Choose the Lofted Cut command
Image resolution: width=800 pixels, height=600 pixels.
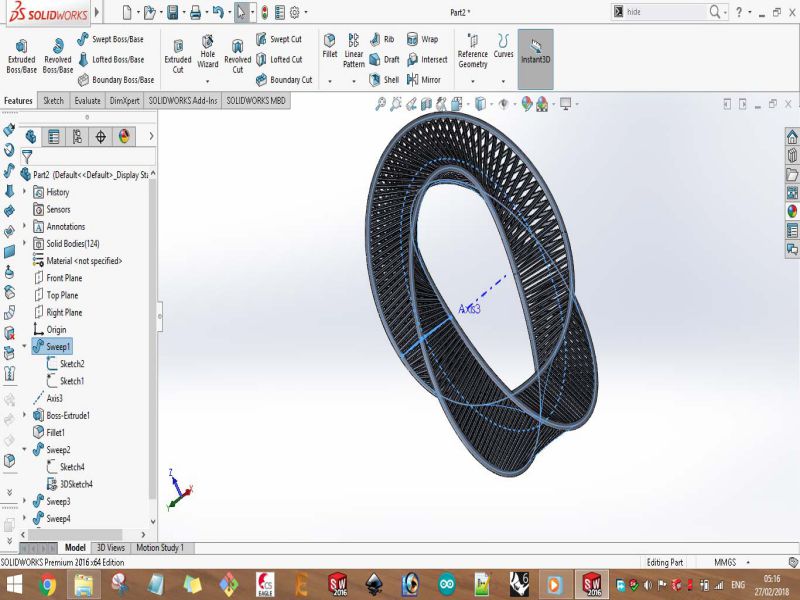(x=279, y=60)
